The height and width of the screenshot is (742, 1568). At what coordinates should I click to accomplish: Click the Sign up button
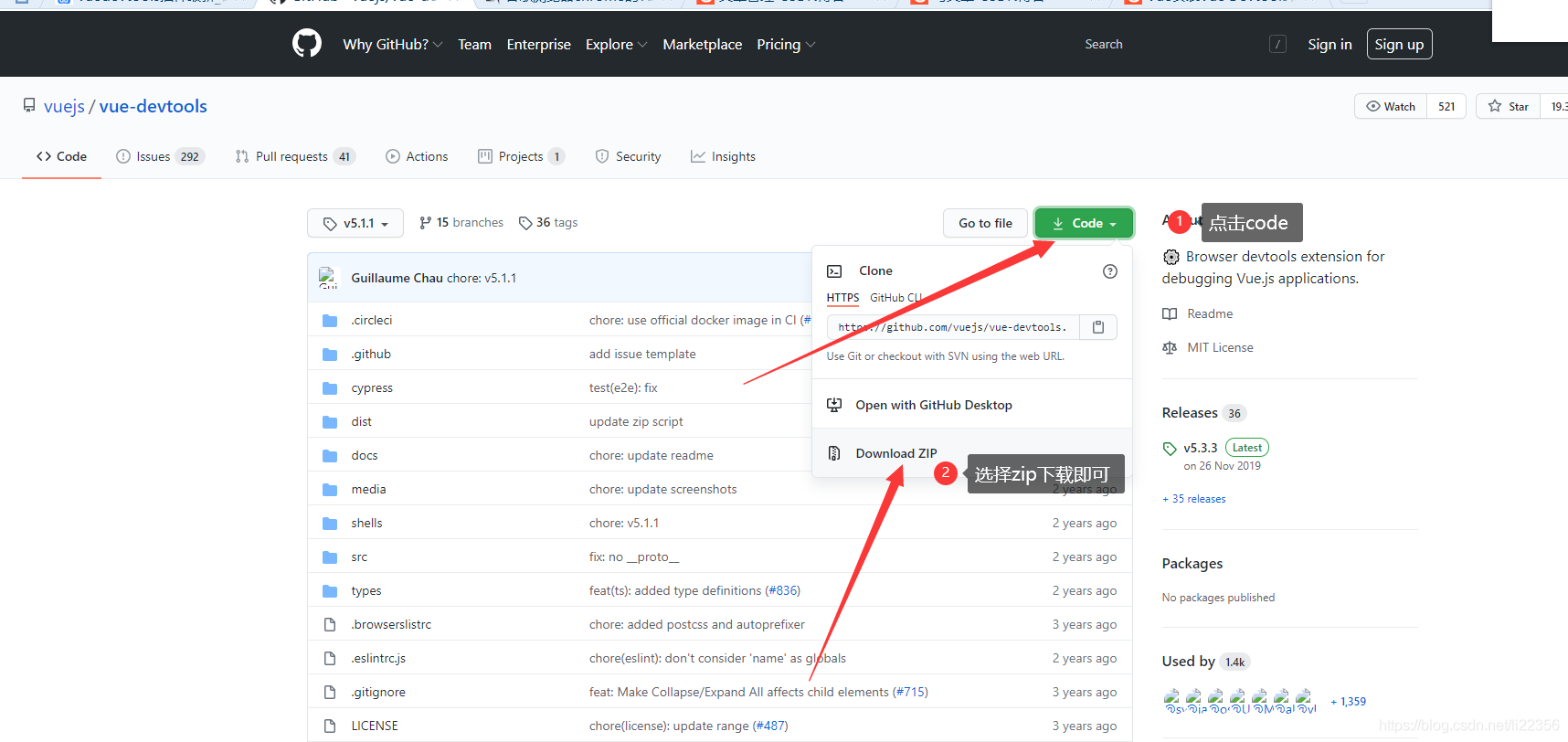coord(1399,44)
